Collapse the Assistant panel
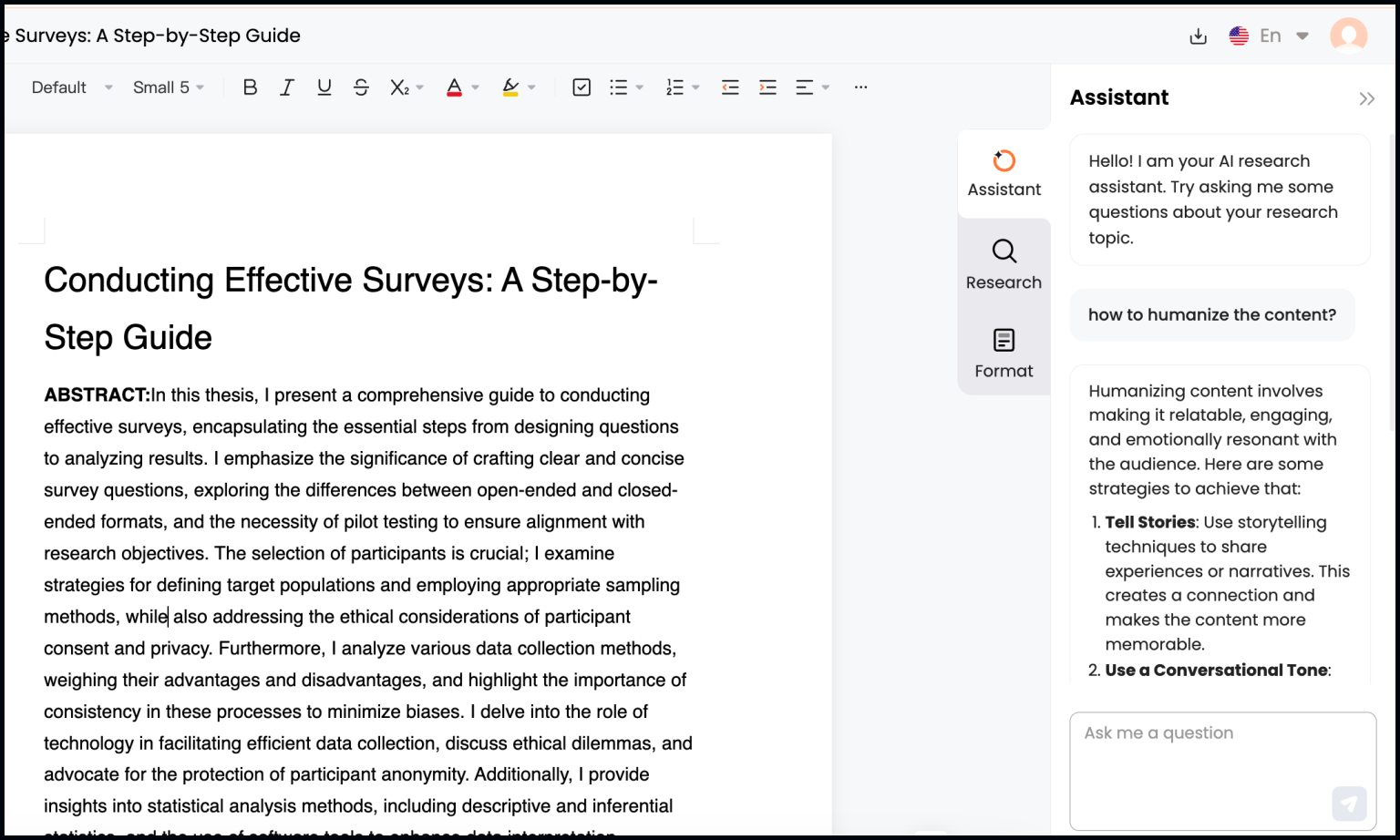Screen dimensions: 1400x840 point(1366,98)
